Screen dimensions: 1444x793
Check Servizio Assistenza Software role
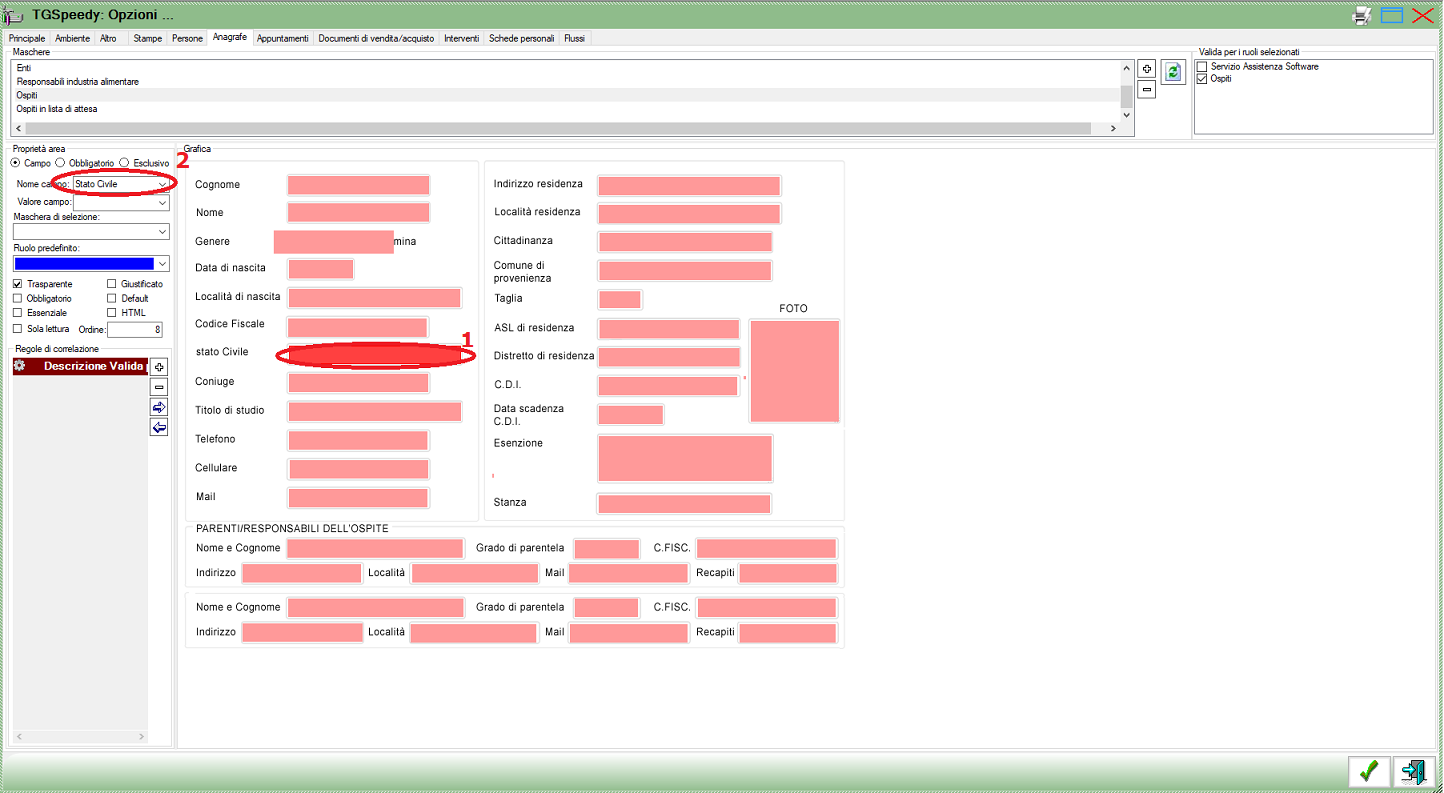pos(1202,66)
